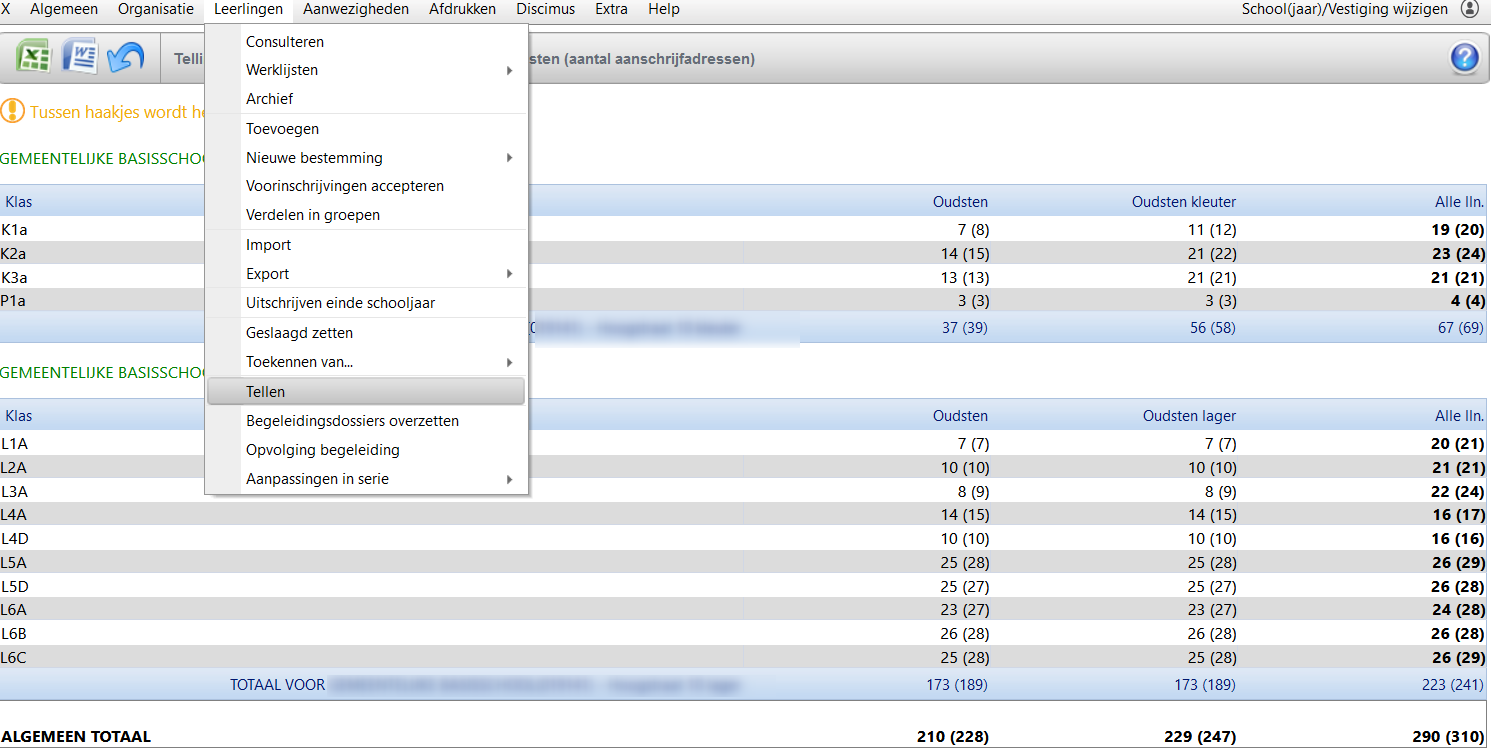Select the L5A class row label

[14, 563]
